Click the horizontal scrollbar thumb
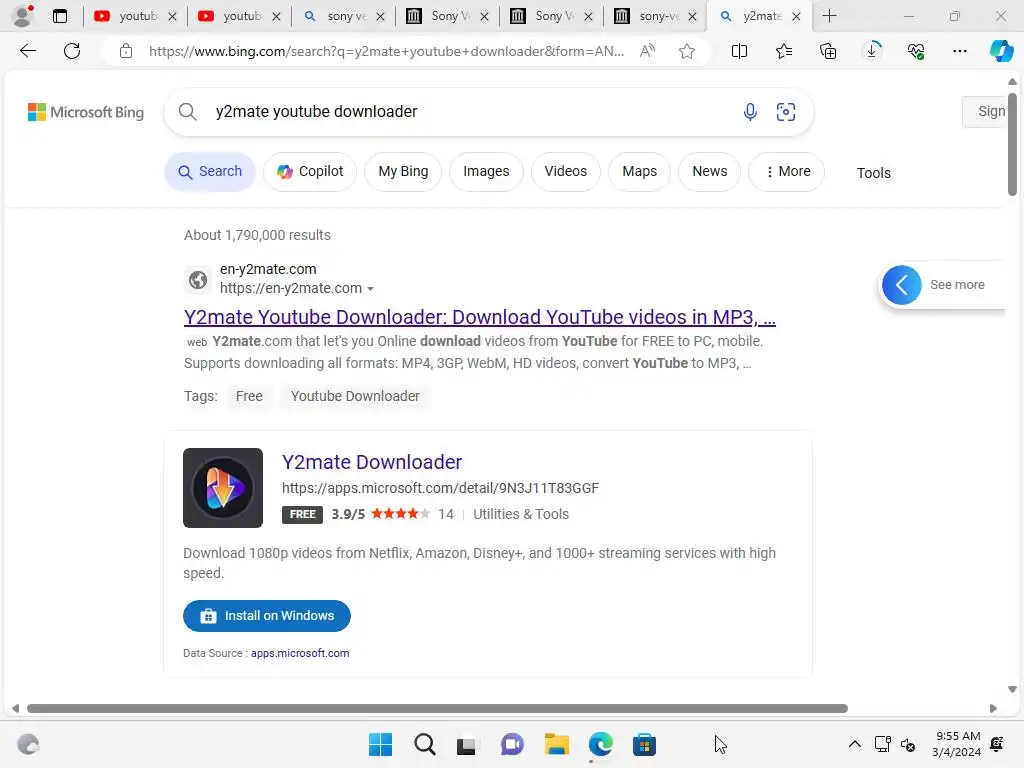 pyautogui.click(x=437, y=709)
